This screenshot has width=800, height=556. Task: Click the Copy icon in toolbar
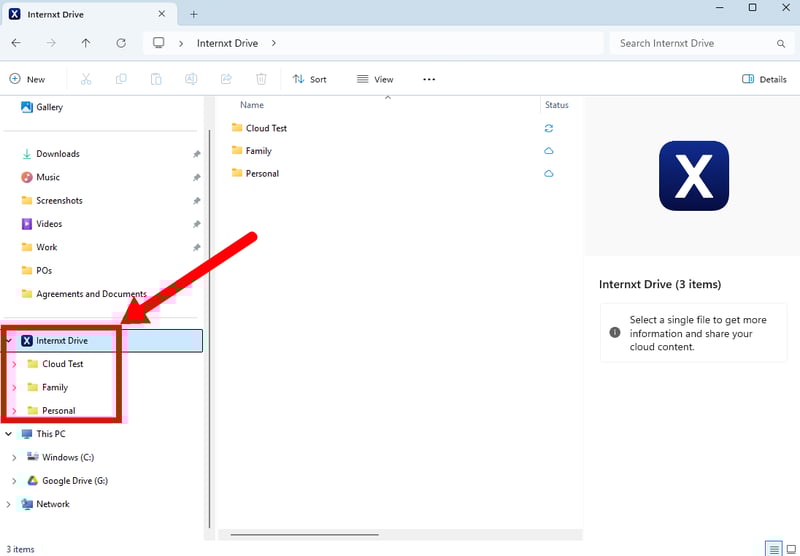pos(121,79)
